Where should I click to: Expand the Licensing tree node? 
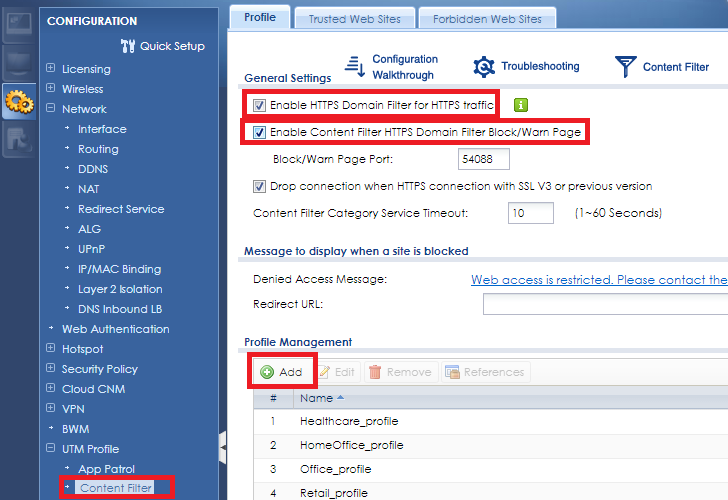coord(52,69)
